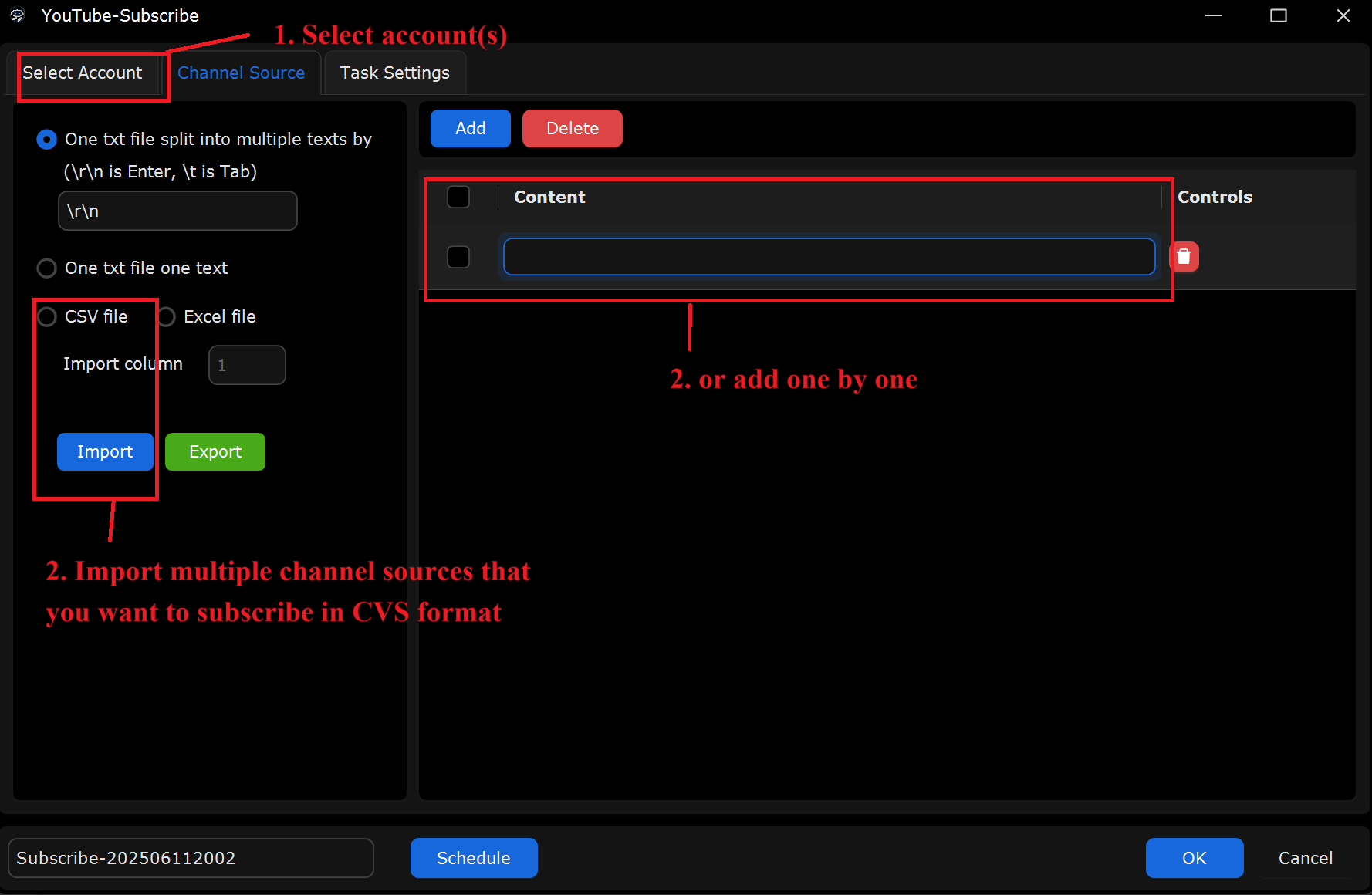This screenshot has height=895, width=1372.
Task: Open the Task Settings tab
Action: (x=395, y=73)
